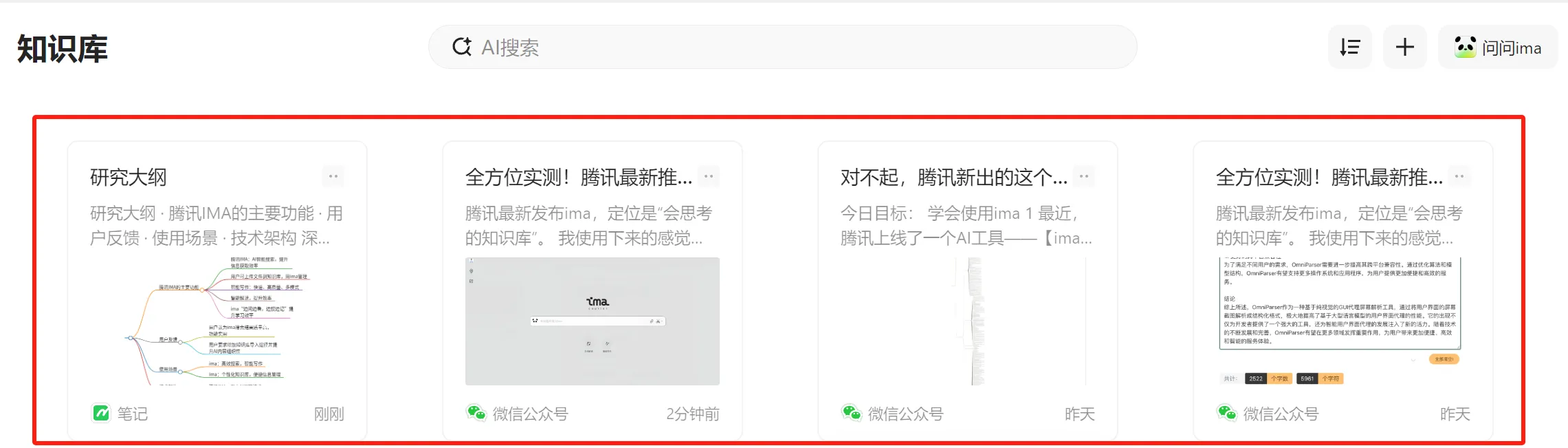Open more options on 研究大纲 card

tap(333, 177)
